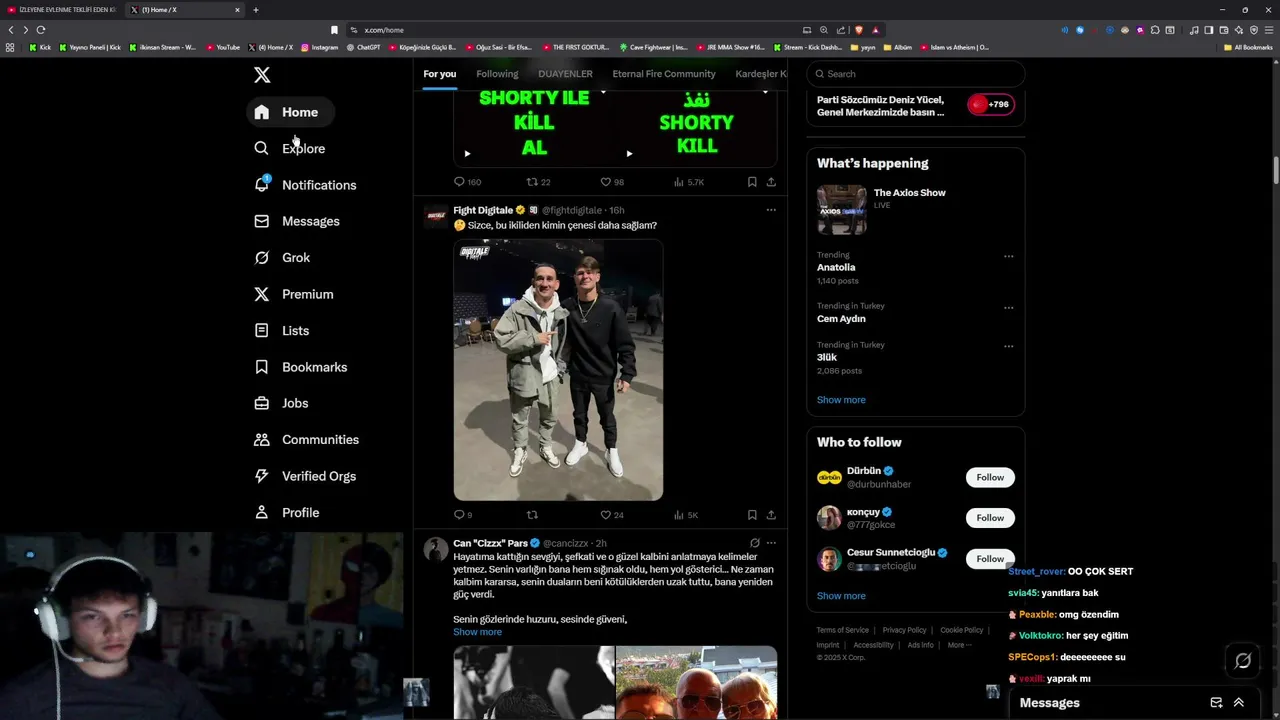Click the Search input field
This screenshot has width=1280, height=720.
click(x=916, y=74)
